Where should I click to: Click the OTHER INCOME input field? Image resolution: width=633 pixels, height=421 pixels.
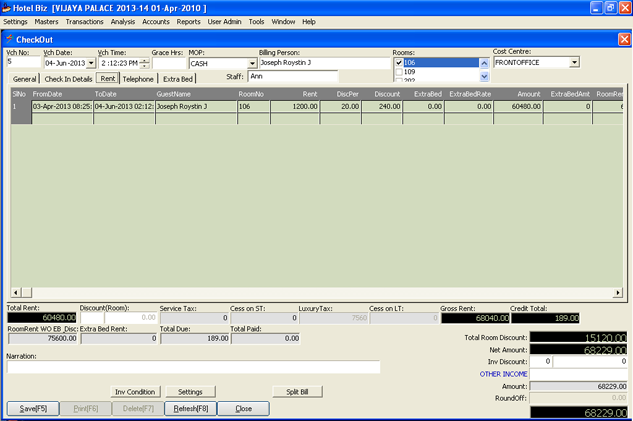tap(578, 374)
